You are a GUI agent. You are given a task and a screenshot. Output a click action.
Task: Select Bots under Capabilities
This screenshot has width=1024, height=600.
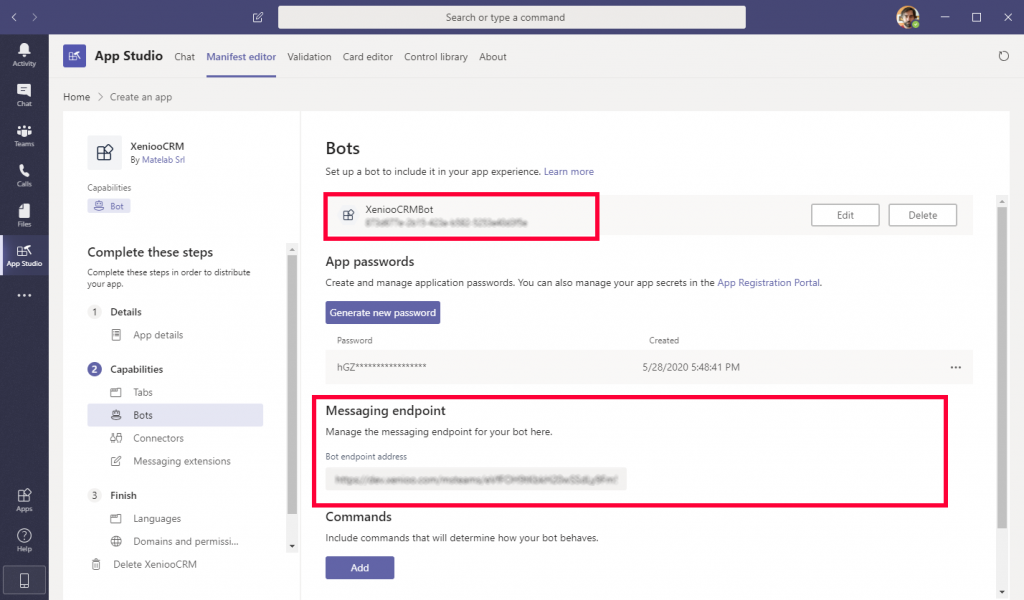tap(175, 415)
